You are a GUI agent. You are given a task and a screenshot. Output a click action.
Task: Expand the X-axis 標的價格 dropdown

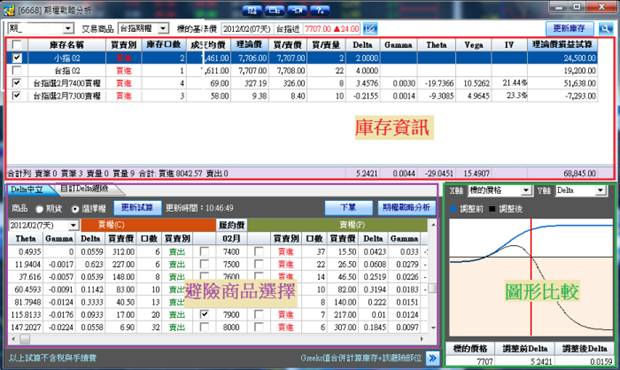click(x=499, y=191)
